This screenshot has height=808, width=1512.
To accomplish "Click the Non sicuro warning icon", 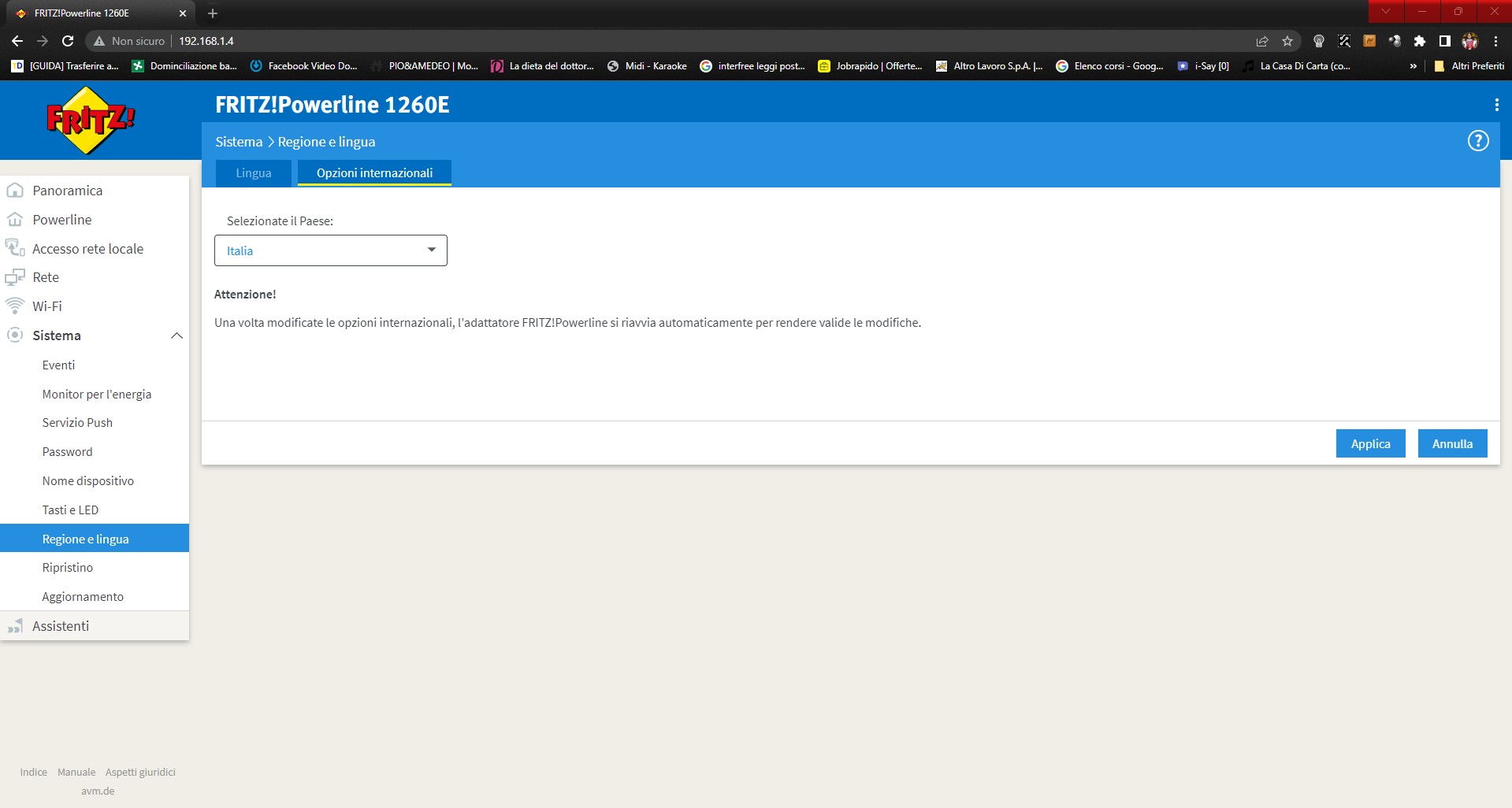I will (x=99, y=41).
